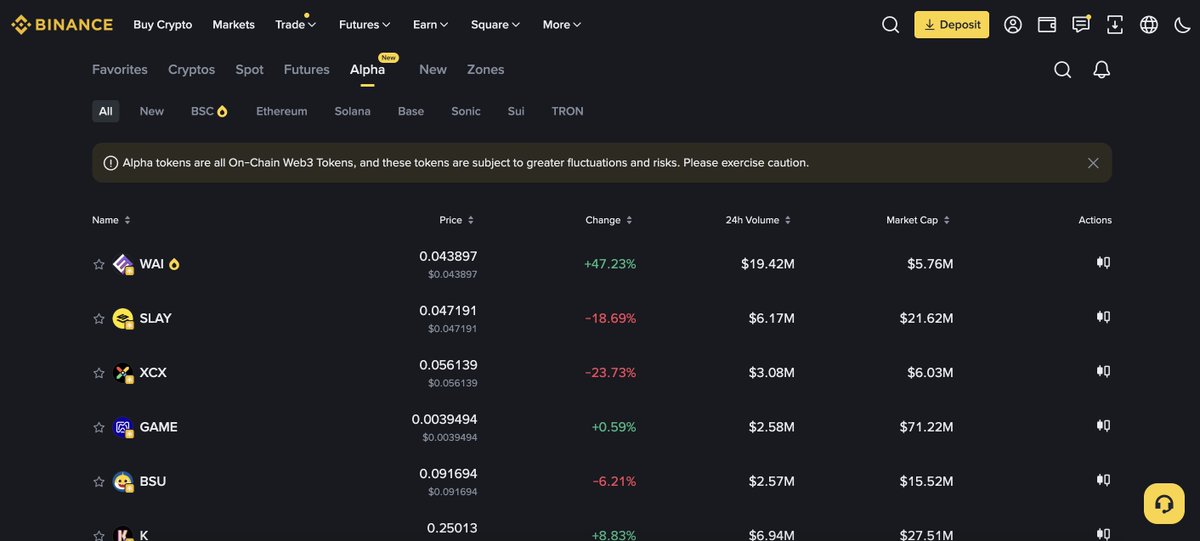Expand the Earn dropdown menu
Viewport: 1200px width, 541px height.
tap(431, 25)
